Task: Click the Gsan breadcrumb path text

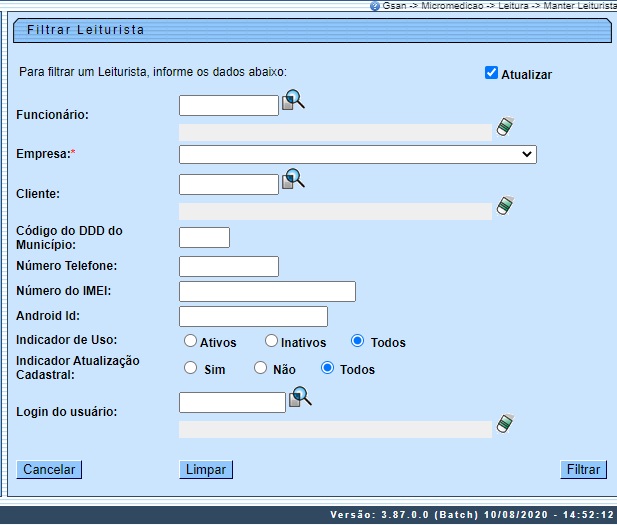Action: 500,6
